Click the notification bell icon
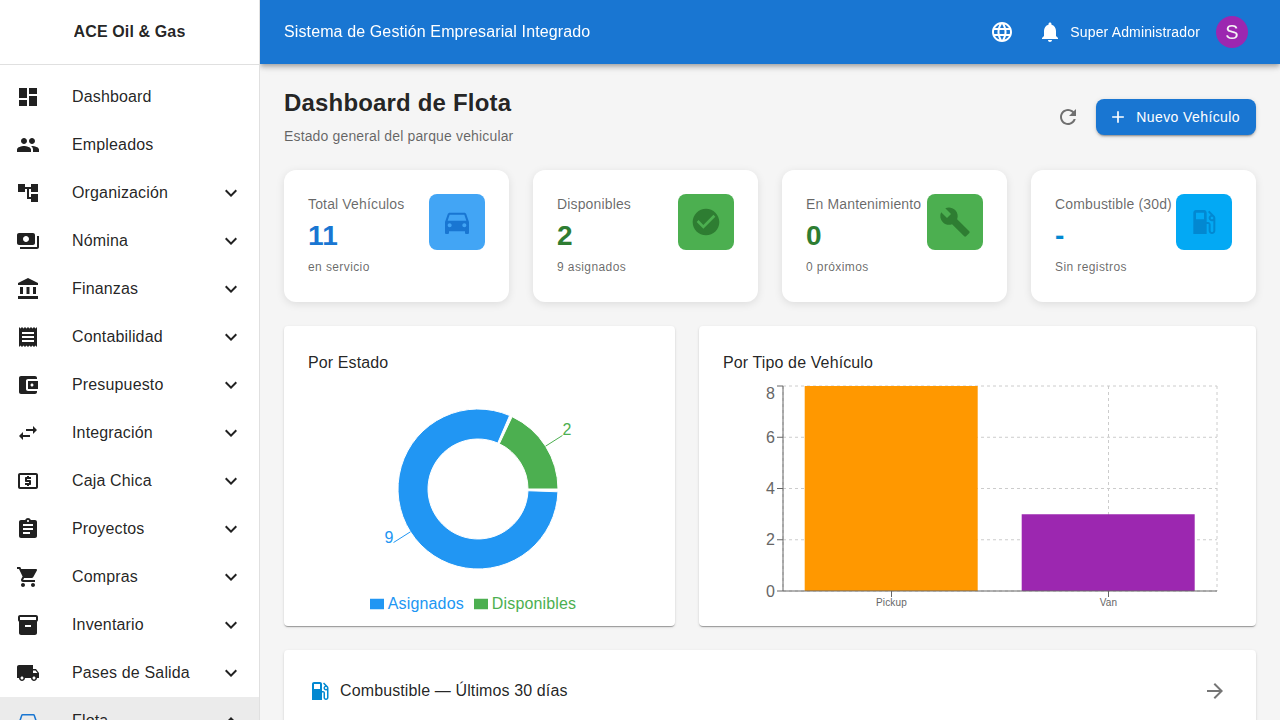The image size is (1280, 720). tap(1049, 31)
